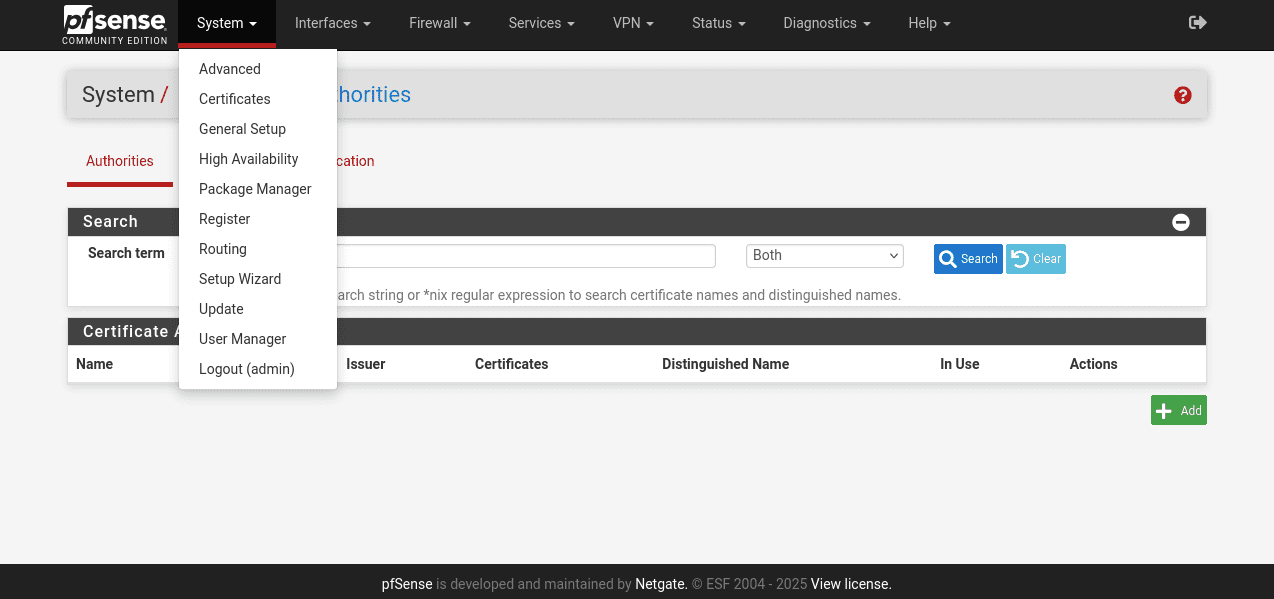Click the pfSense Community Edition logo

pyautogui.click(x=114, y=24)
